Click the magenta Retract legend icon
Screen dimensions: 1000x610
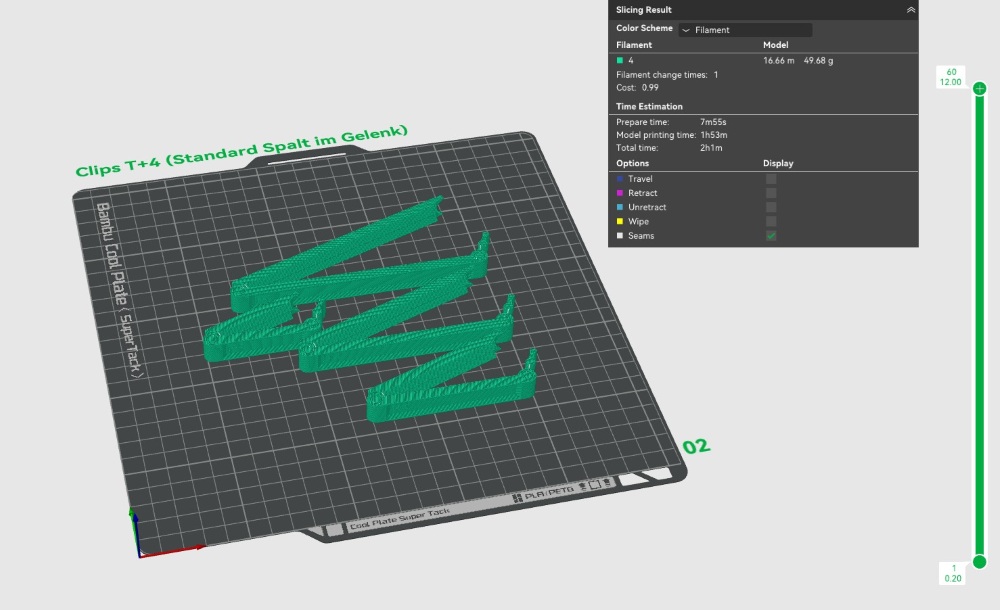tap(620, 192)
